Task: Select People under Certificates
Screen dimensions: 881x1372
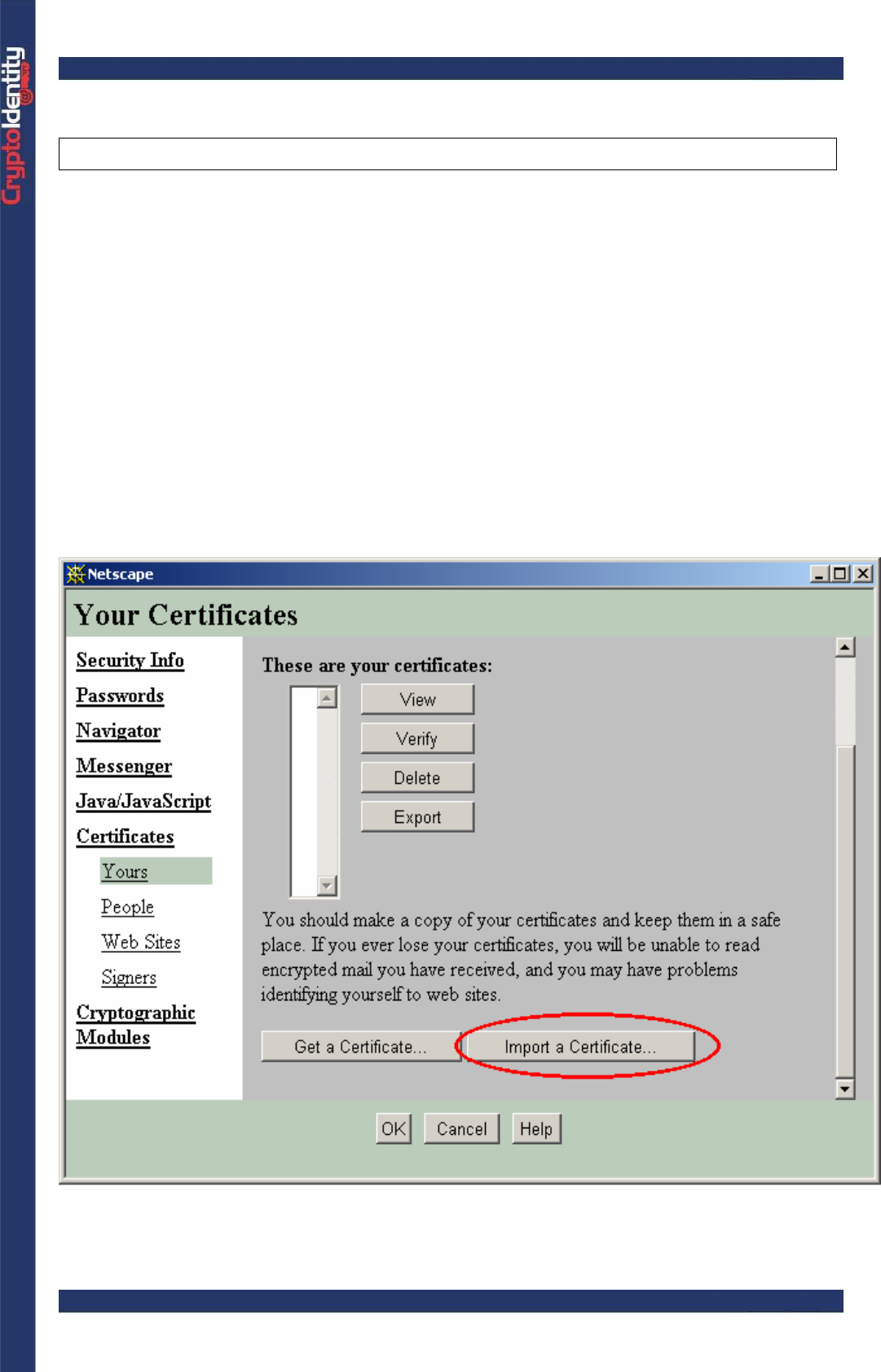Action: [127, 907]
